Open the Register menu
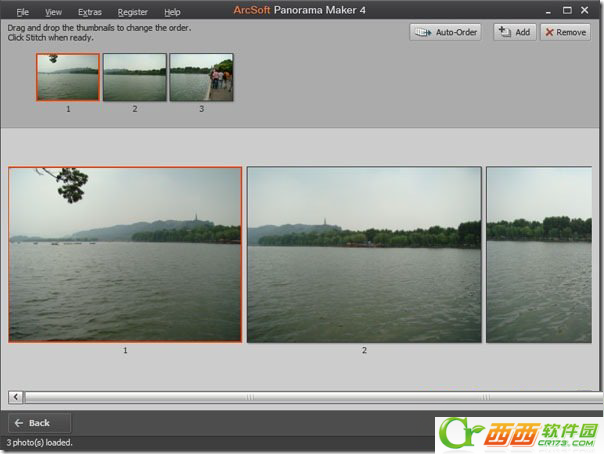 (133, 12)
